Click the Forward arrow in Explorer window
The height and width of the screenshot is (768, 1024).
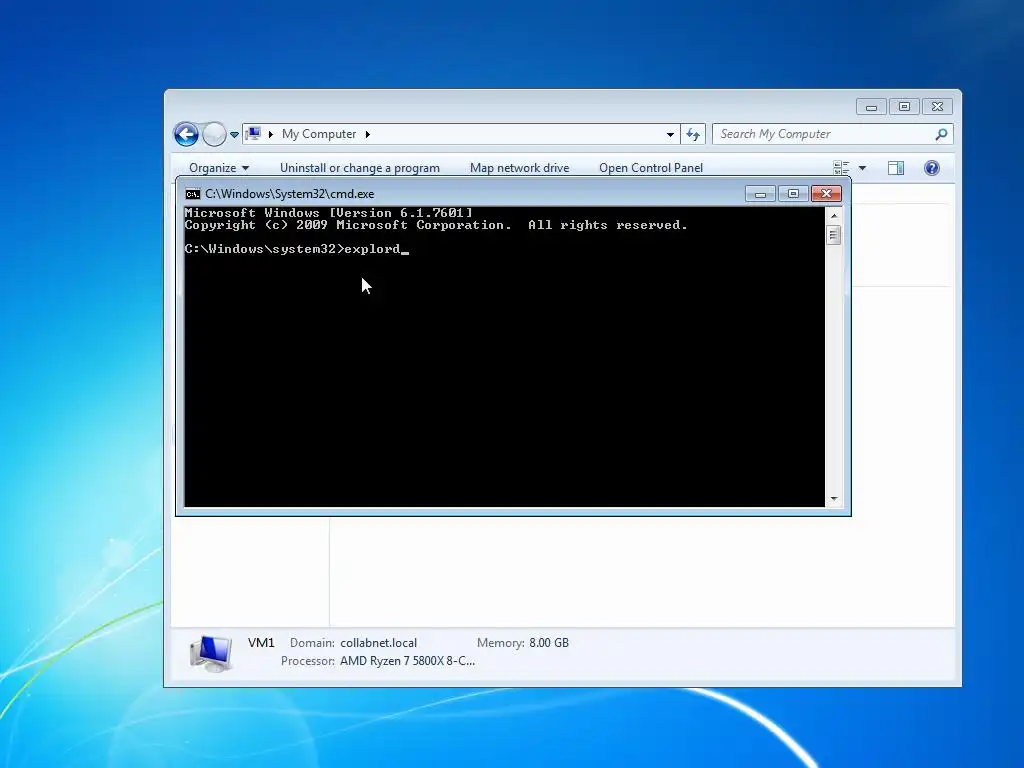tap(214, 135)
